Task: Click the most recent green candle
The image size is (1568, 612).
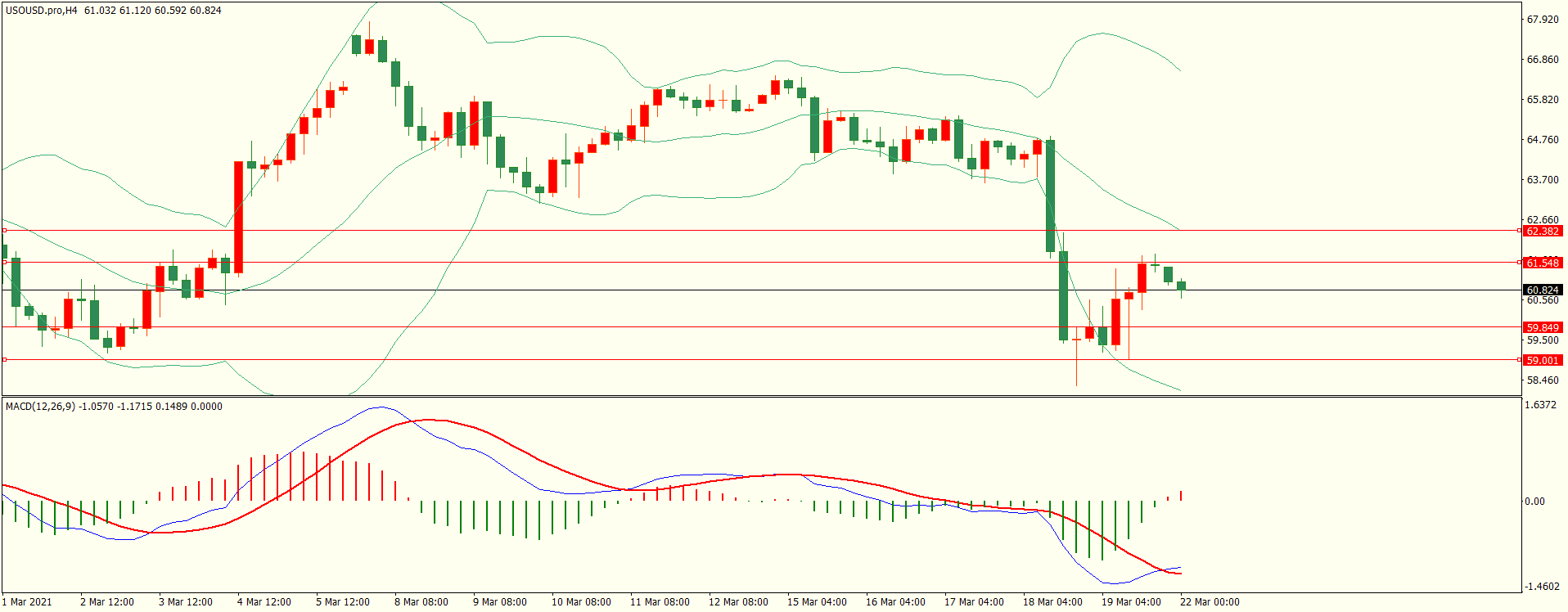Action: click(1181, 286)
